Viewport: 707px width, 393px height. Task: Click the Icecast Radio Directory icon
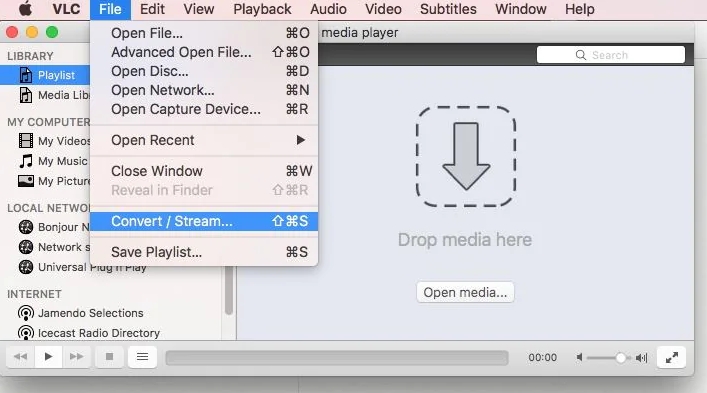26,333
